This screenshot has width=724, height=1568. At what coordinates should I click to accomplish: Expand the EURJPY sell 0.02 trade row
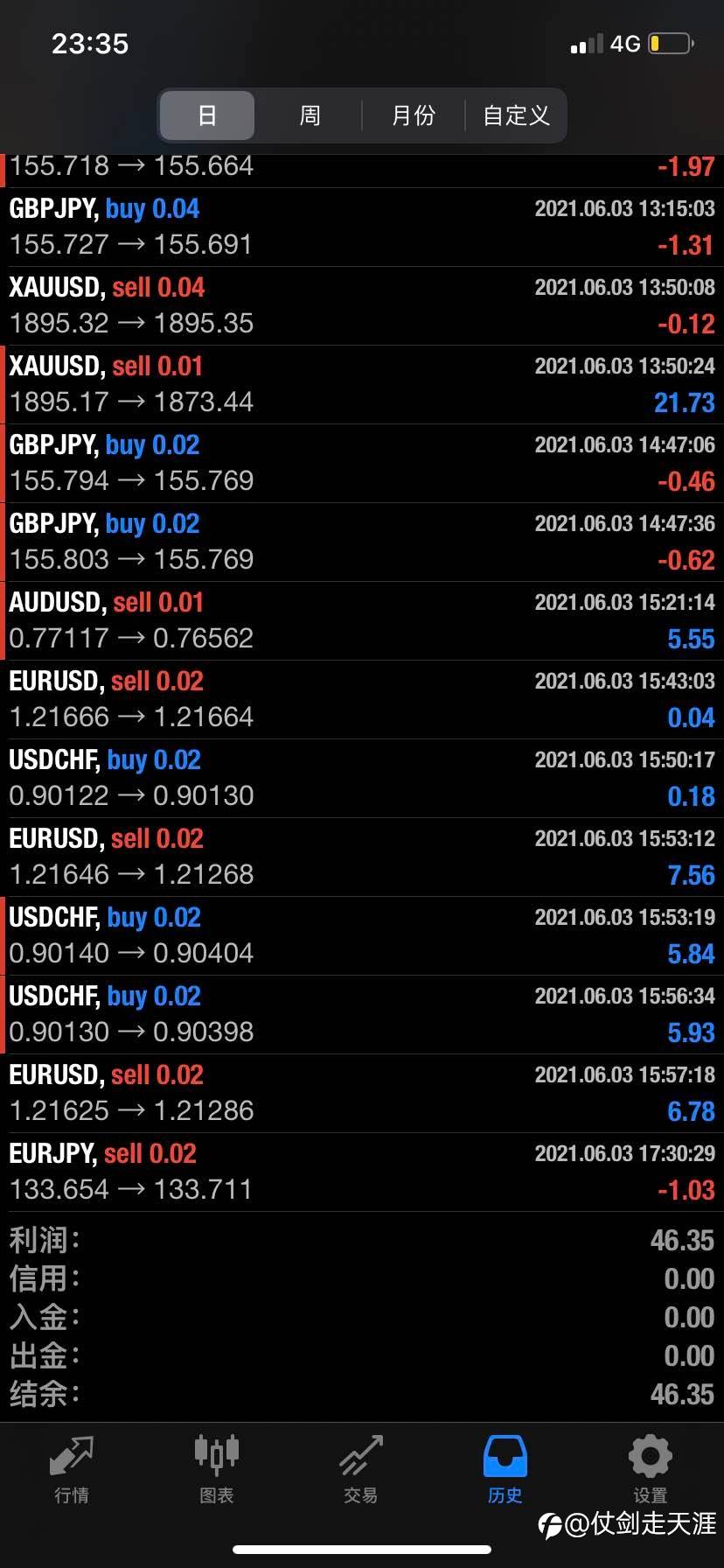coord(362,1172)
